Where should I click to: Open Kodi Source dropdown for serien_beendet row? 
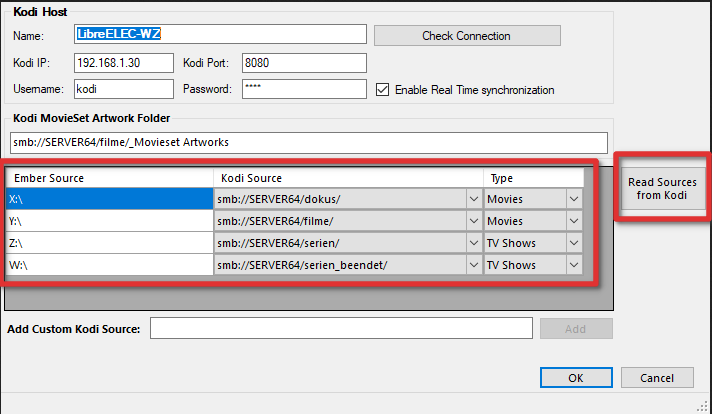(x=474, y=265)
